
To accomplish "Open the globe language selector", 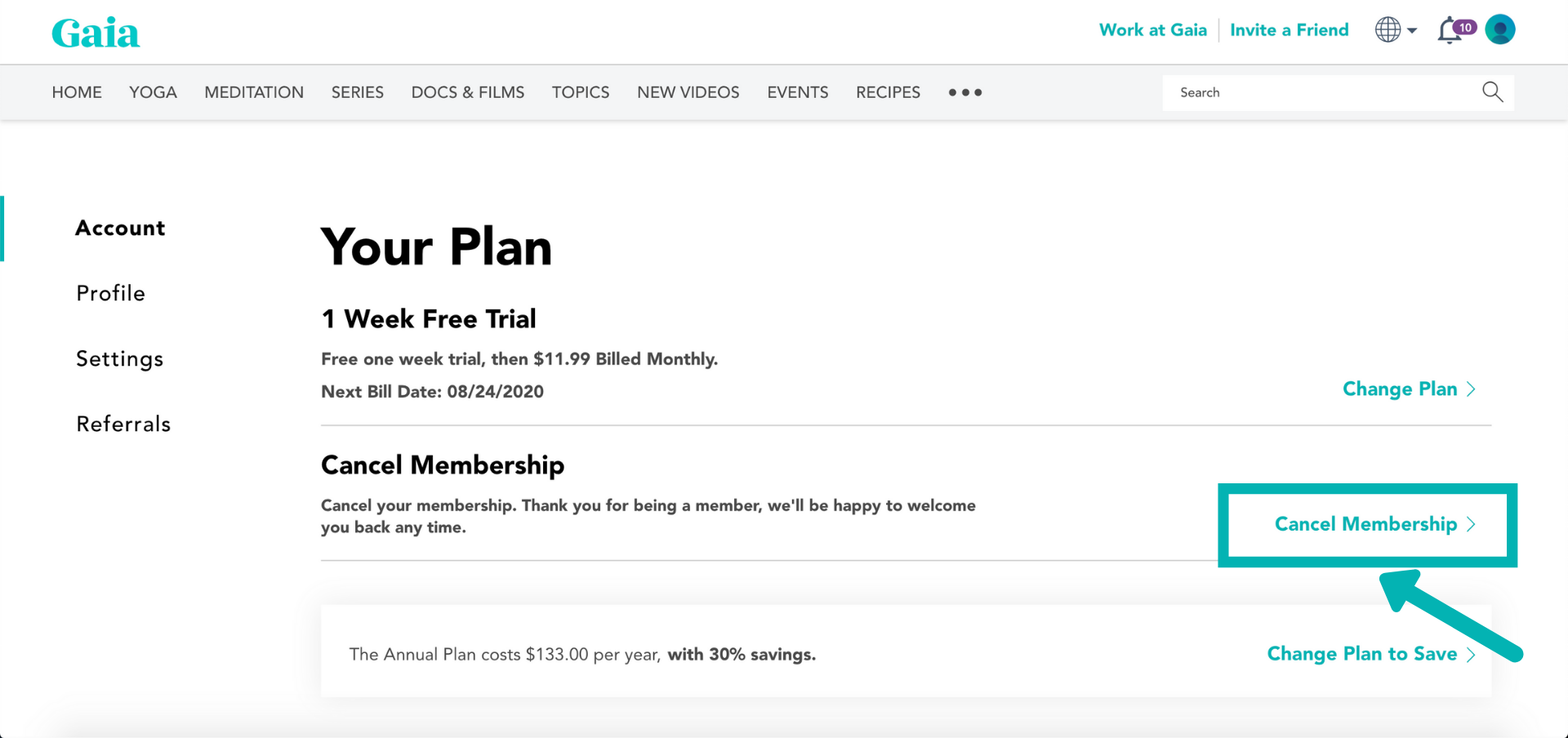I will (1395, 30).
